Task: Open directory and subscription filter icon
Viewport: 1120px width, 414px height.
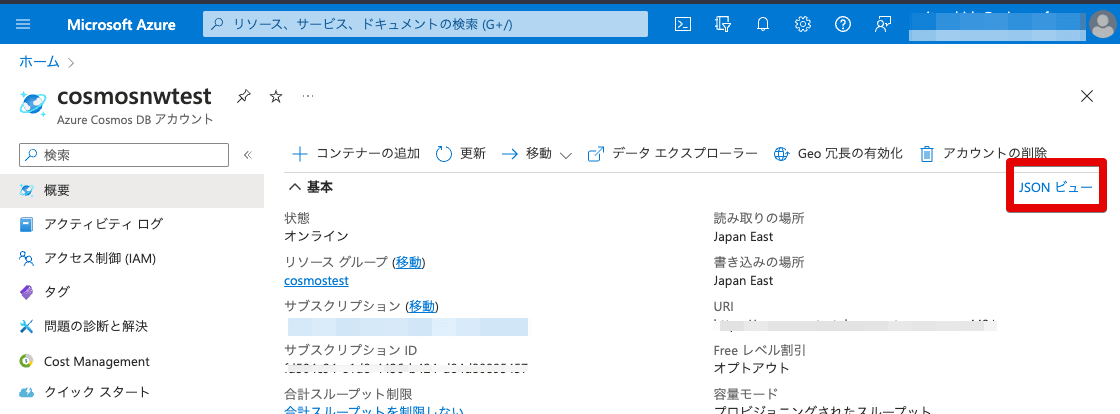Action: pos(723,24)
